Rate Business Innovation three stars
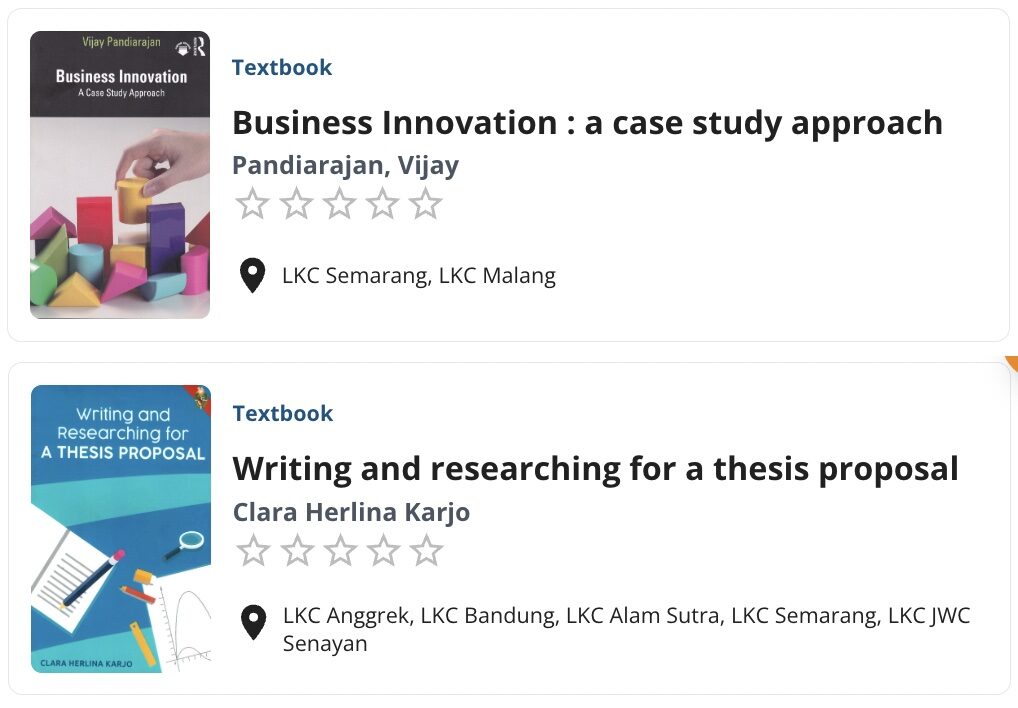1018x708 pixels. 340,204
